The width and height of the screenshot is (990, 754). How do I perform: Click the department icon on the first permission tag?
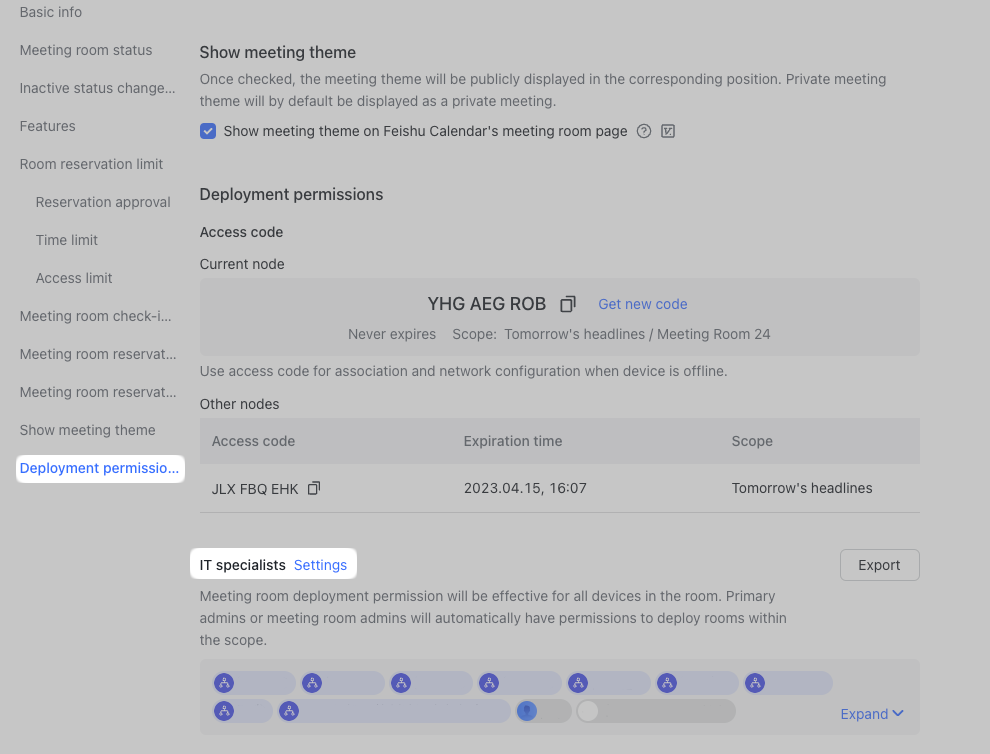point(223,683)
